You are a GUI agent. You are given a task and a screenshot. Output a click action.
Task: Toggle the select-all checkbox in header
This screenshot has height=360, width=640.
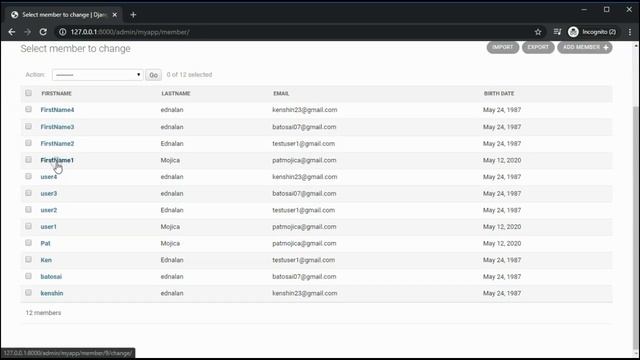tap(28, 93)
